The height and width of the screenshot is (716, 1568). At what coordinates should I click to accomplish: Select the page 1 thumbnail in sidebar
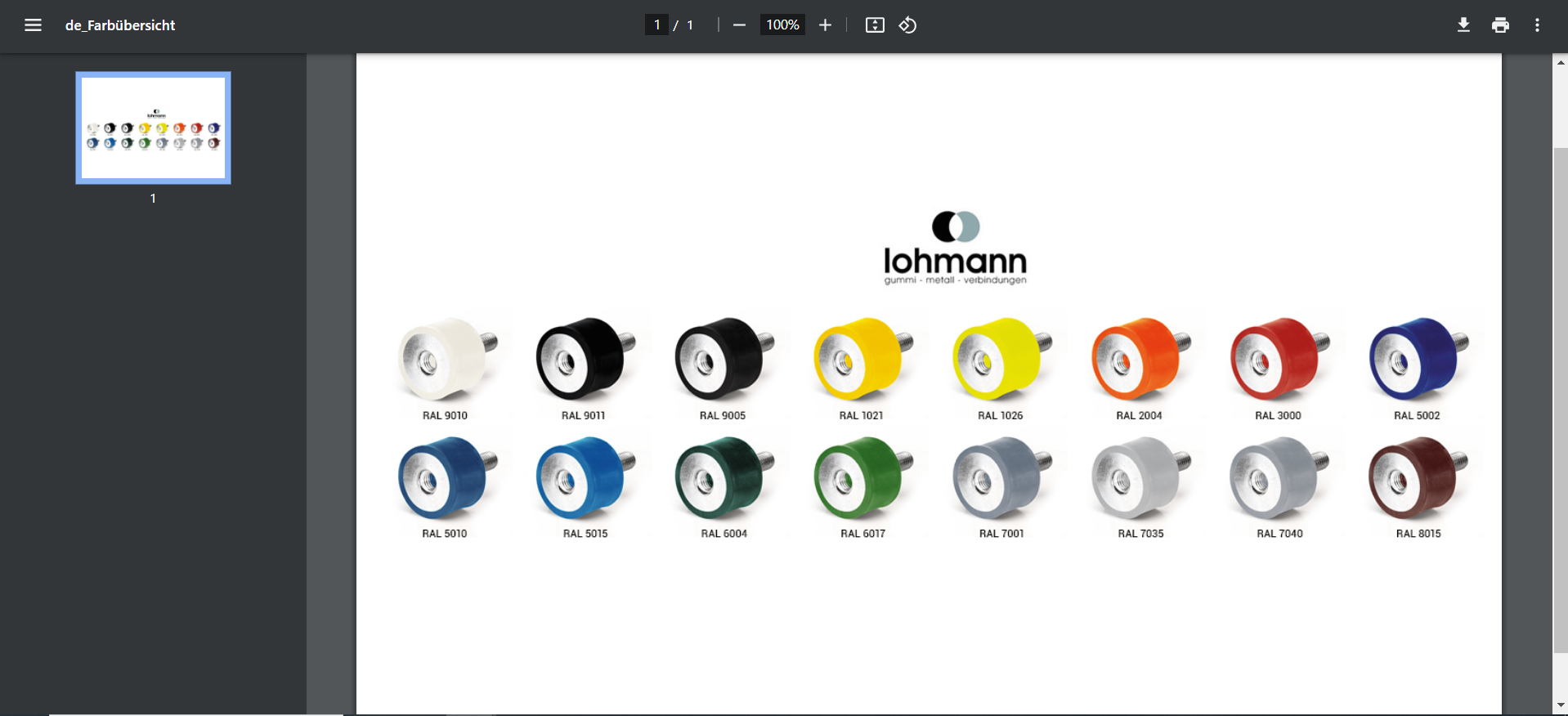coord(154,128)
